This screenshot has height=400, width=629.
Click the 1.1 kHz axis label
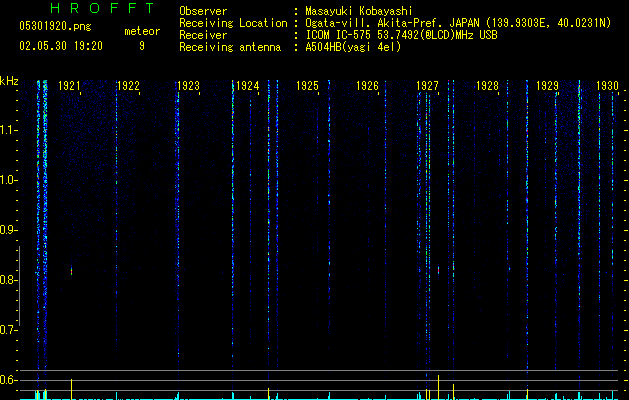pos(9,130)
